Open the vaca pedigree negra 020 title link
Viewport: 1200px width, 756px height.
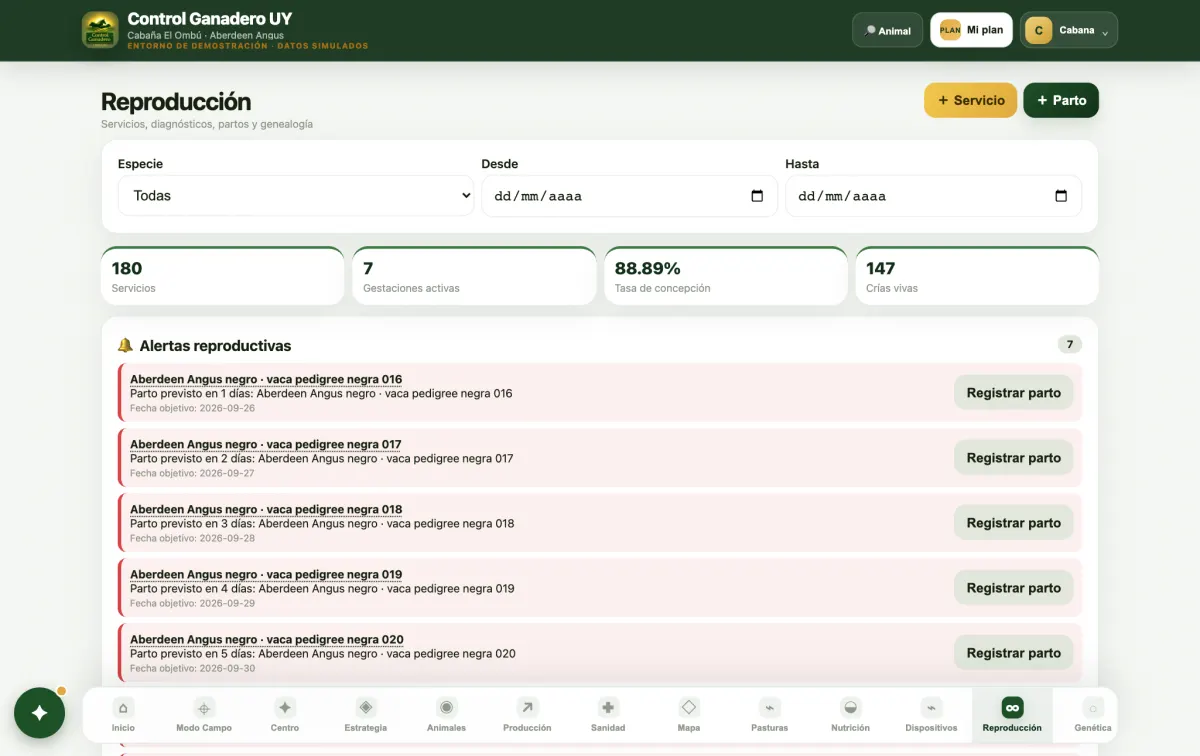tap(267, 639)
